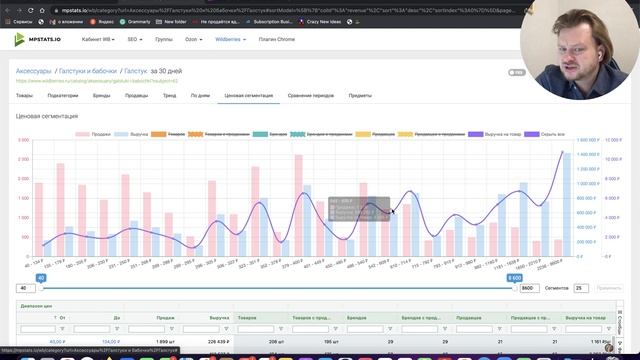Screen dimensions: 640x360
Task: Switch to the Товары tab
Action: pos(24,96)
